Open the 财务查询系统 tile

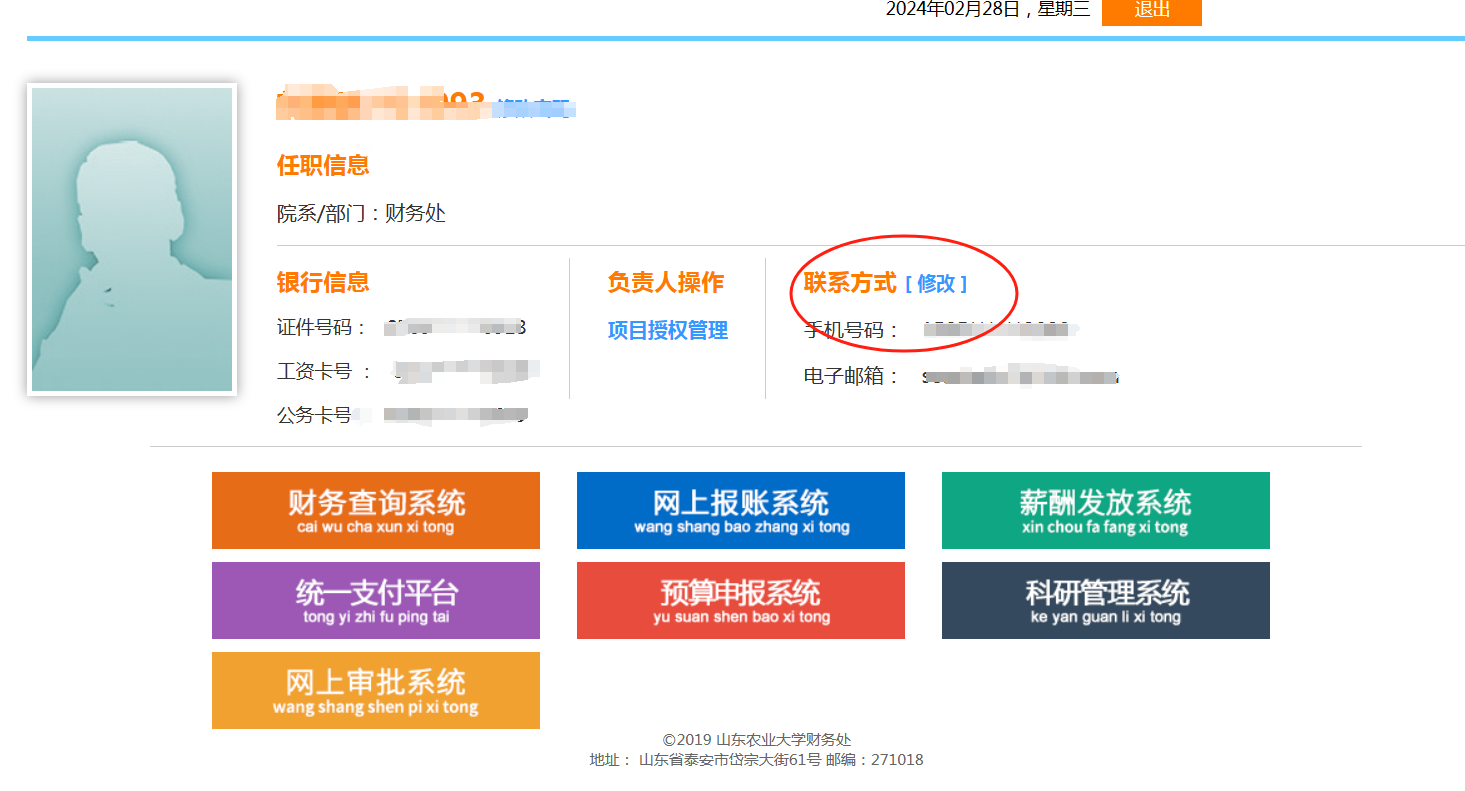pos(375,510)
